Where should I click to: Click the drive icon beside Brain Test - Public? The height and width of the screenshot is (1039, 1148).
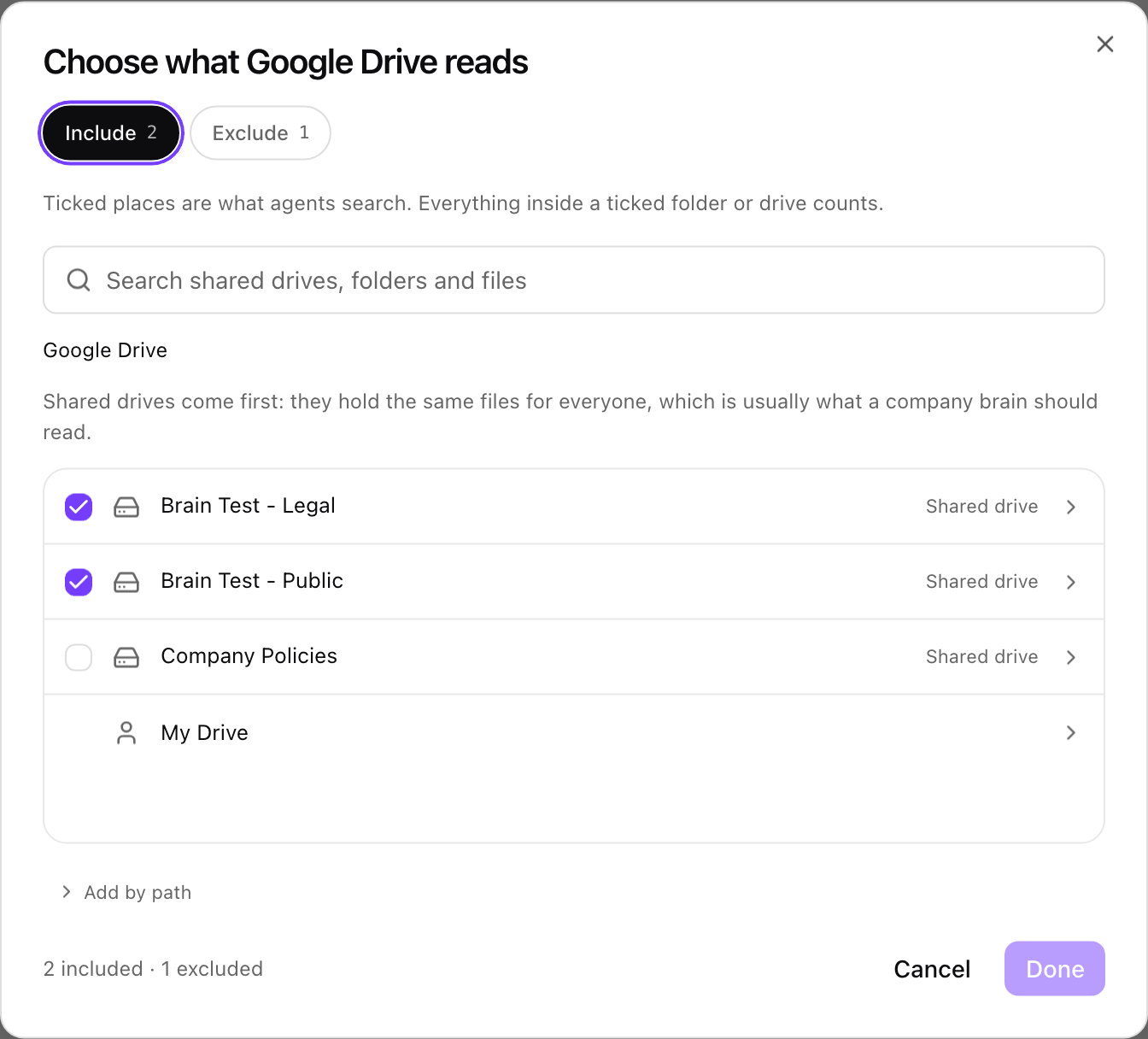pyautogui.click(x=126, y=582)
